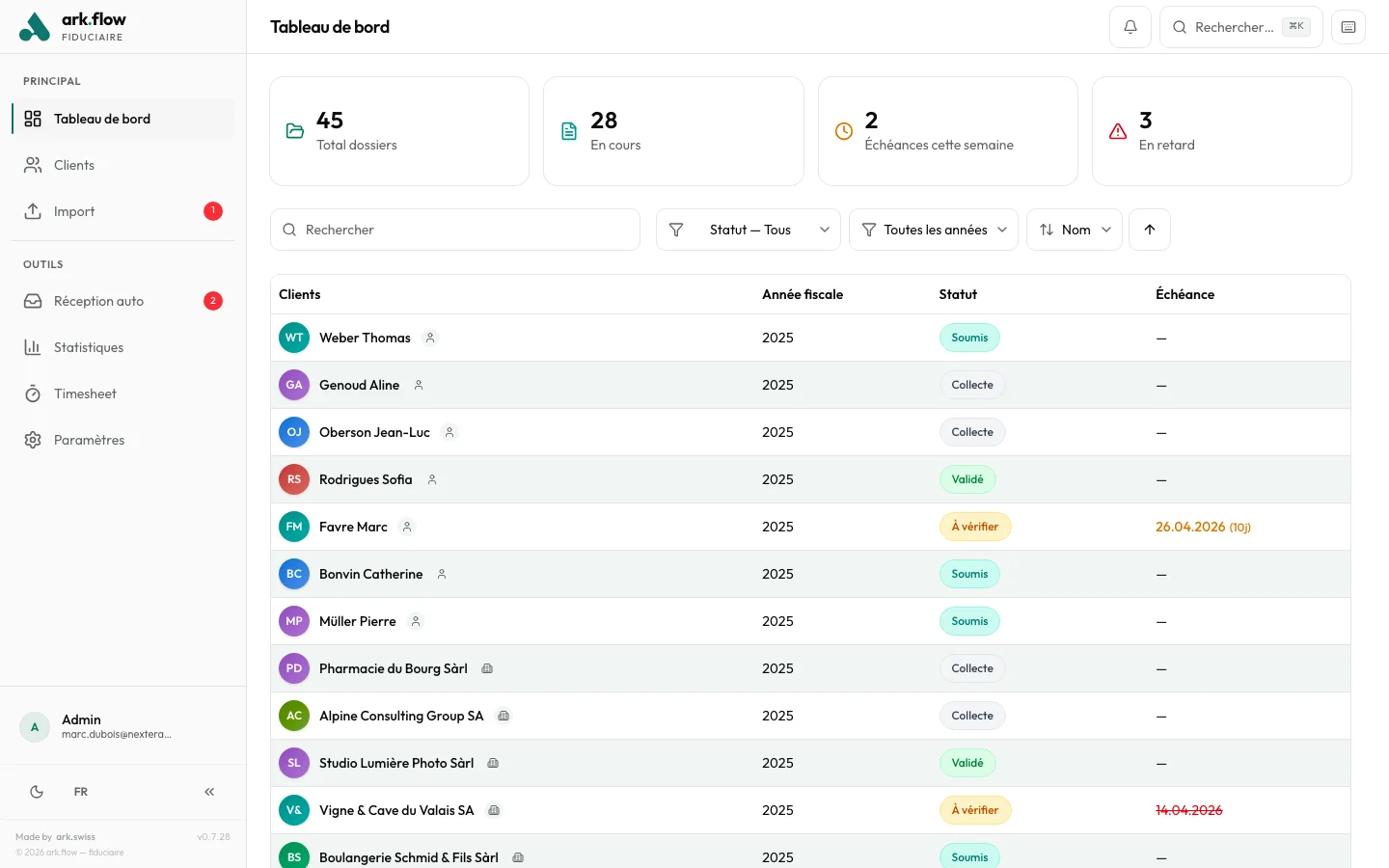The width and height of the screenshot is (1389, 868).
Task: Click the À vérifier badge for Vigne & Cave
Action: coord(974,810)
